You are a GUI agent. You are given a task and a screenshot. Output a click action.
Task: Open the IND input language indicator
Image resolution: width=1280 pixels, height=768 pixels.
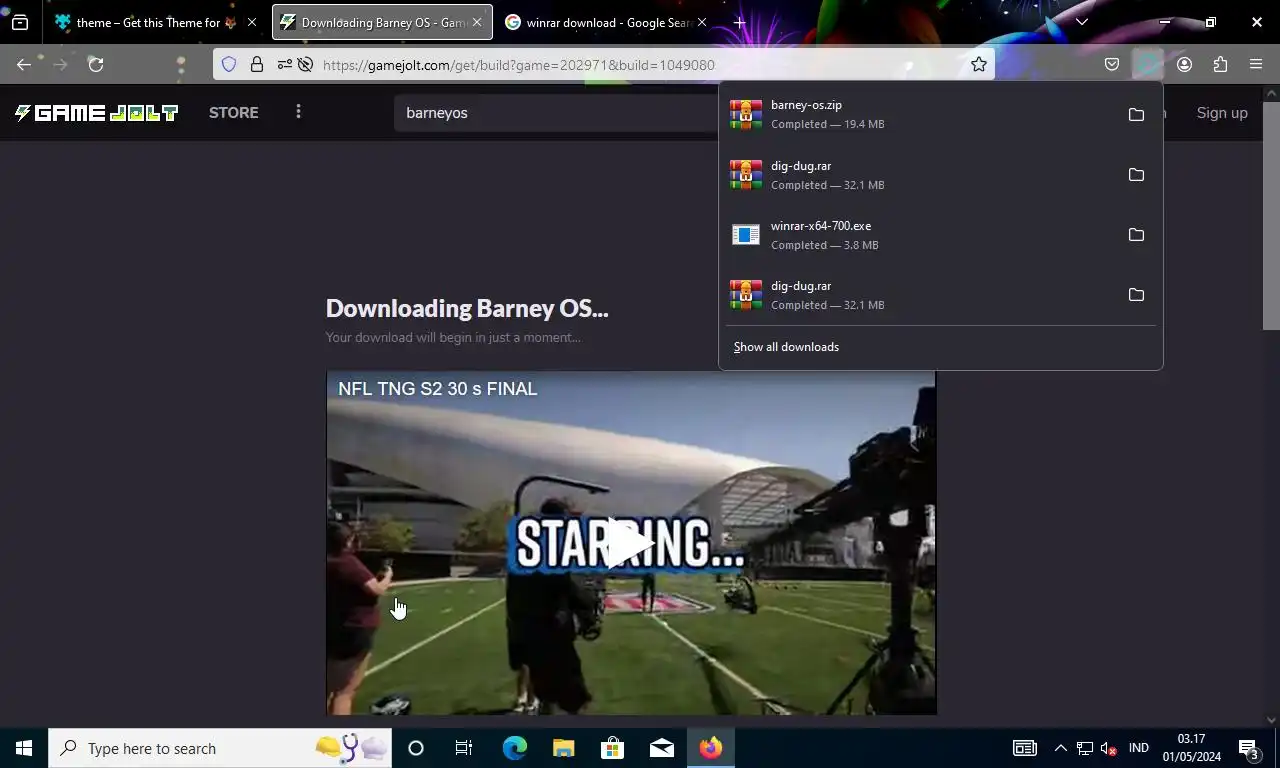pyautogui.click(x=1138, y=748)
